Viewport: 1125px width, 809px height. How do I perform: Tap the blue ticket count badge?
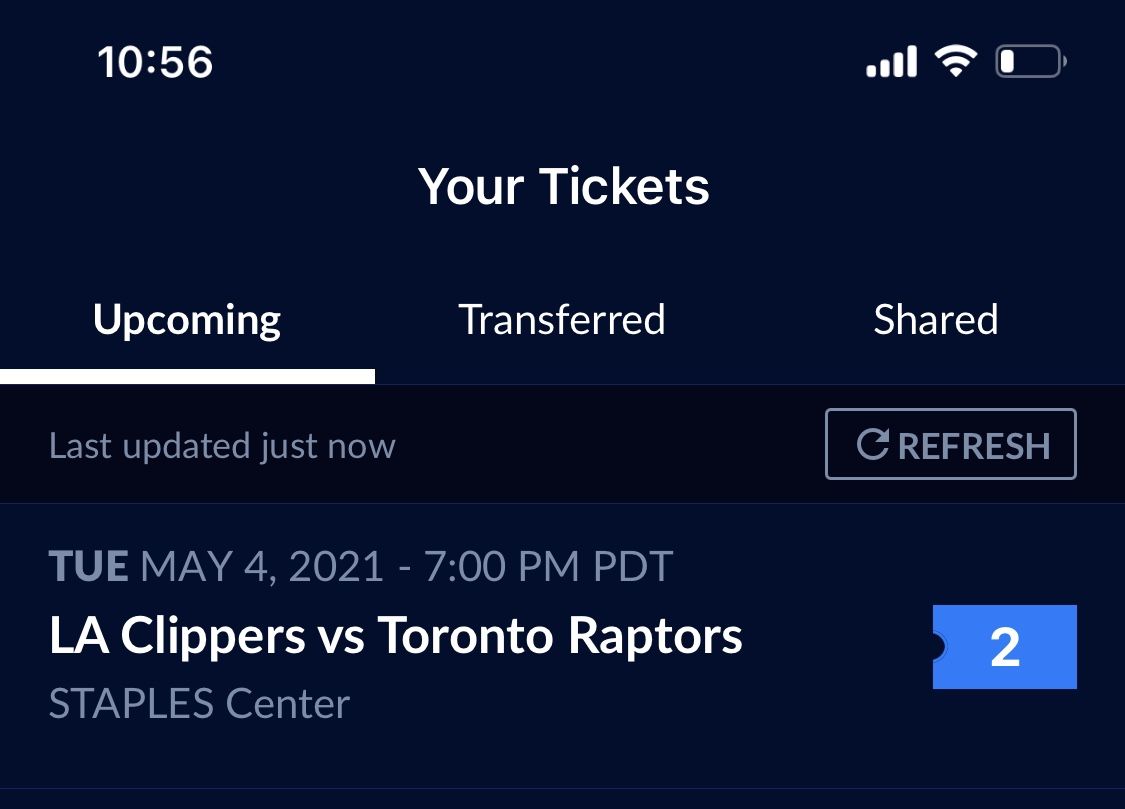click(1004, 647)
